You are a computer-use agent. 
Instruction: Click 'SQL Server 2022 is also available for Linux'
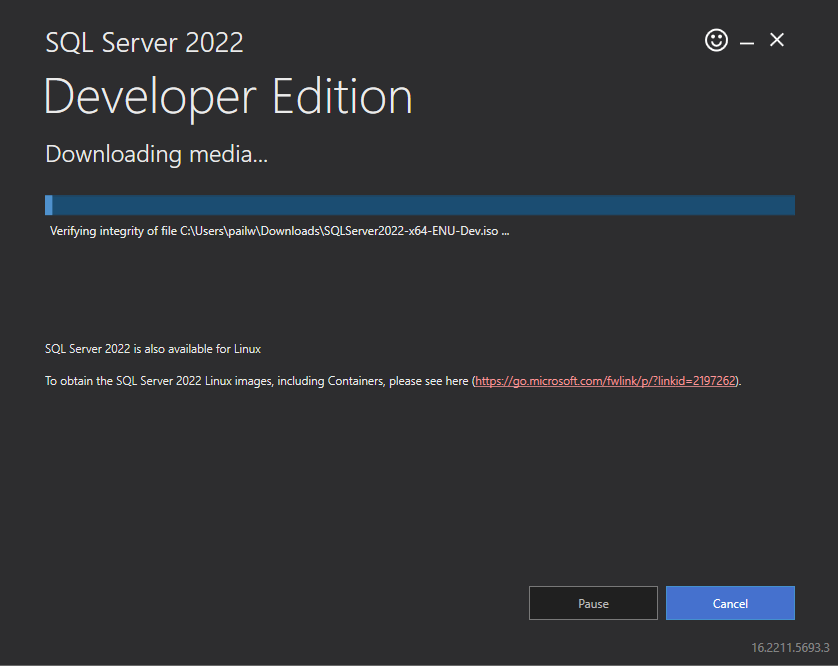[x=153, y=349]
